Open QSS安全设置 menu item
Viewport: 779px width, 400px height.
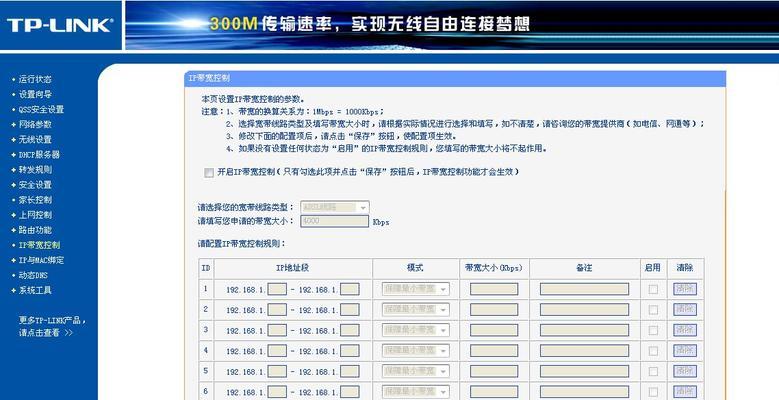(41, 109)
